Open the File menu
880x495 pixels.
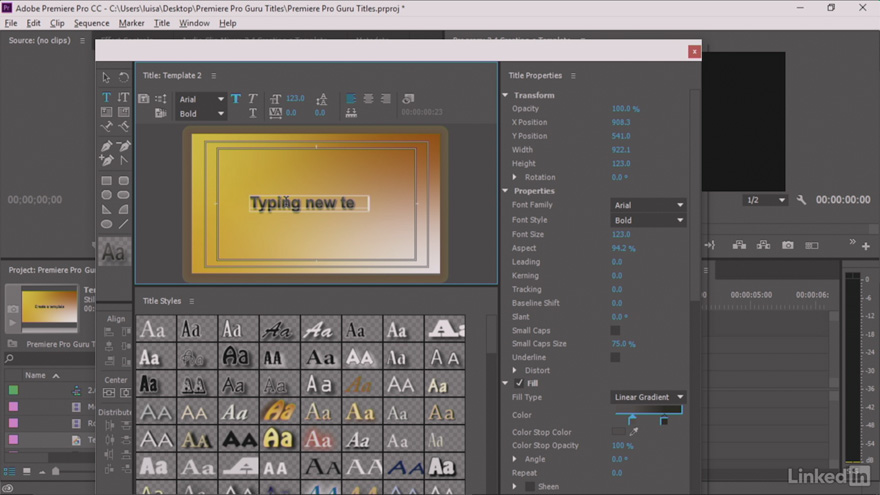11,23
